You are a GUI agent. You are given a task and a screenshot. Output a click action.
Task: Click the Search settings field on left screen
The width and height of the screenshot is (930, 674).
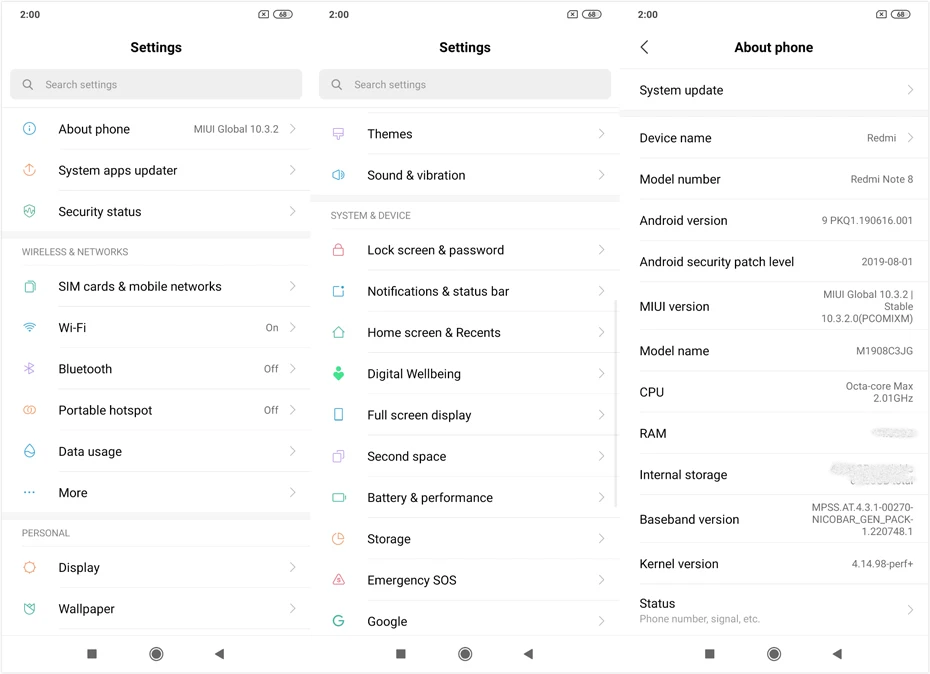coord(156,84)
